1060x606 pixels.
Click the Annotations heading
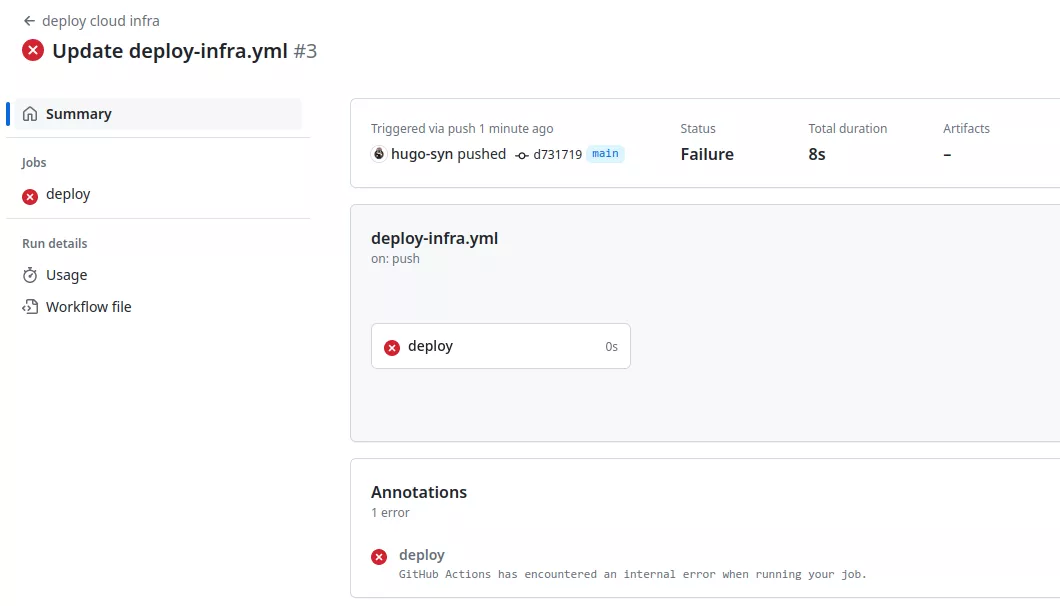418,492
